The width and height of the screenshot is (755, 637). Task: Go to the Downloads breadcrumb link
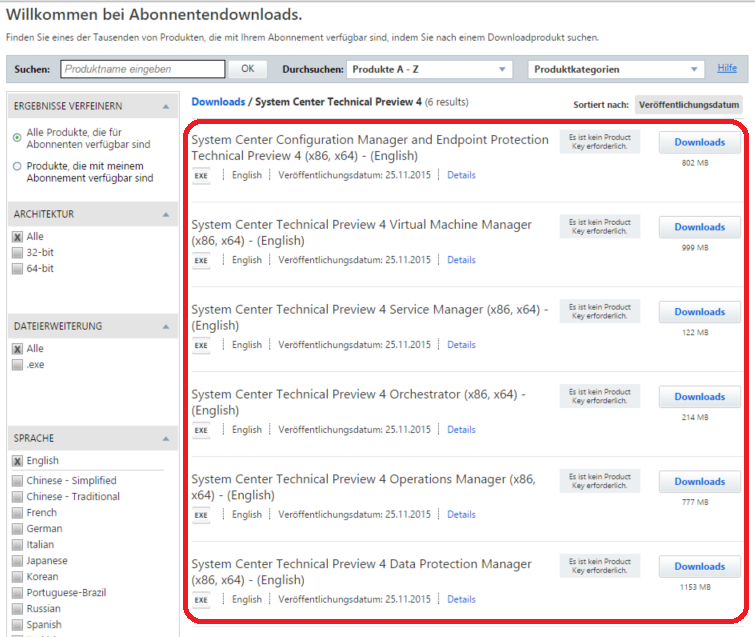[218, 102]
